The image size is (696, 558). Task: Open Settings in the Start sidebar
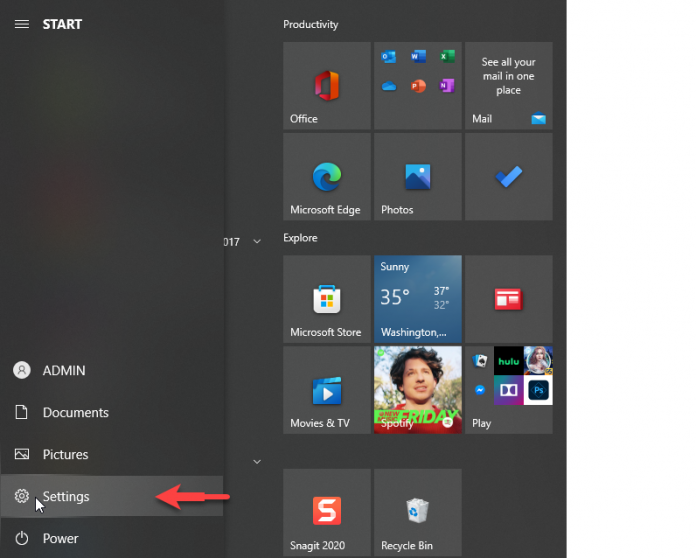[66, 496]
